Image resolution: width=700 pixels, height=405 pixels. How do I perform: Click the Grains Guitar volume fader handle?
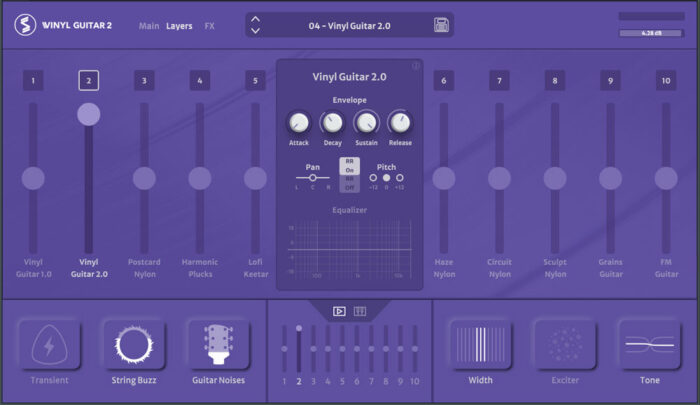610,178
